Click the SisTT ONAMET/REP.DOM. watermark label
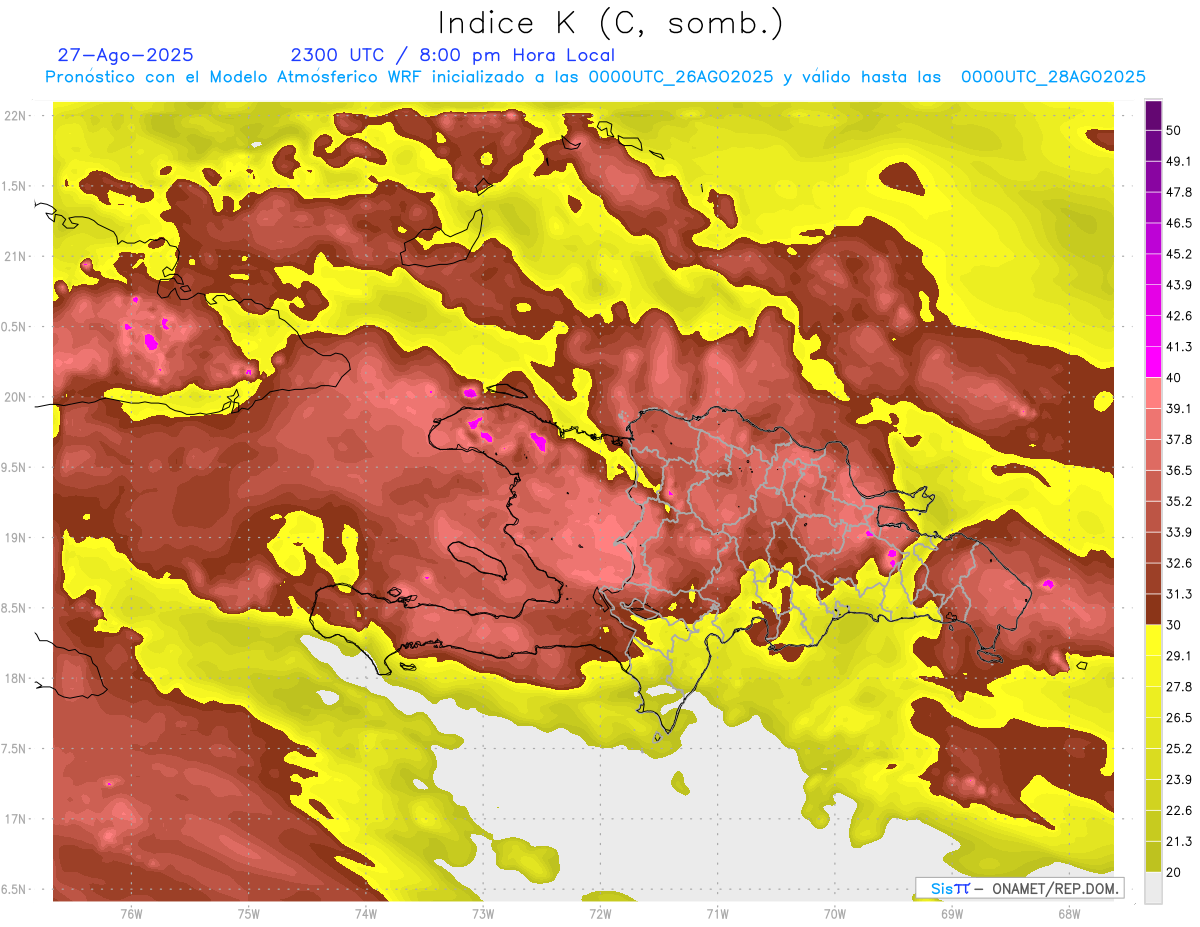Viewport: 1200px width, 927px height. click(x=1019, y=888)
